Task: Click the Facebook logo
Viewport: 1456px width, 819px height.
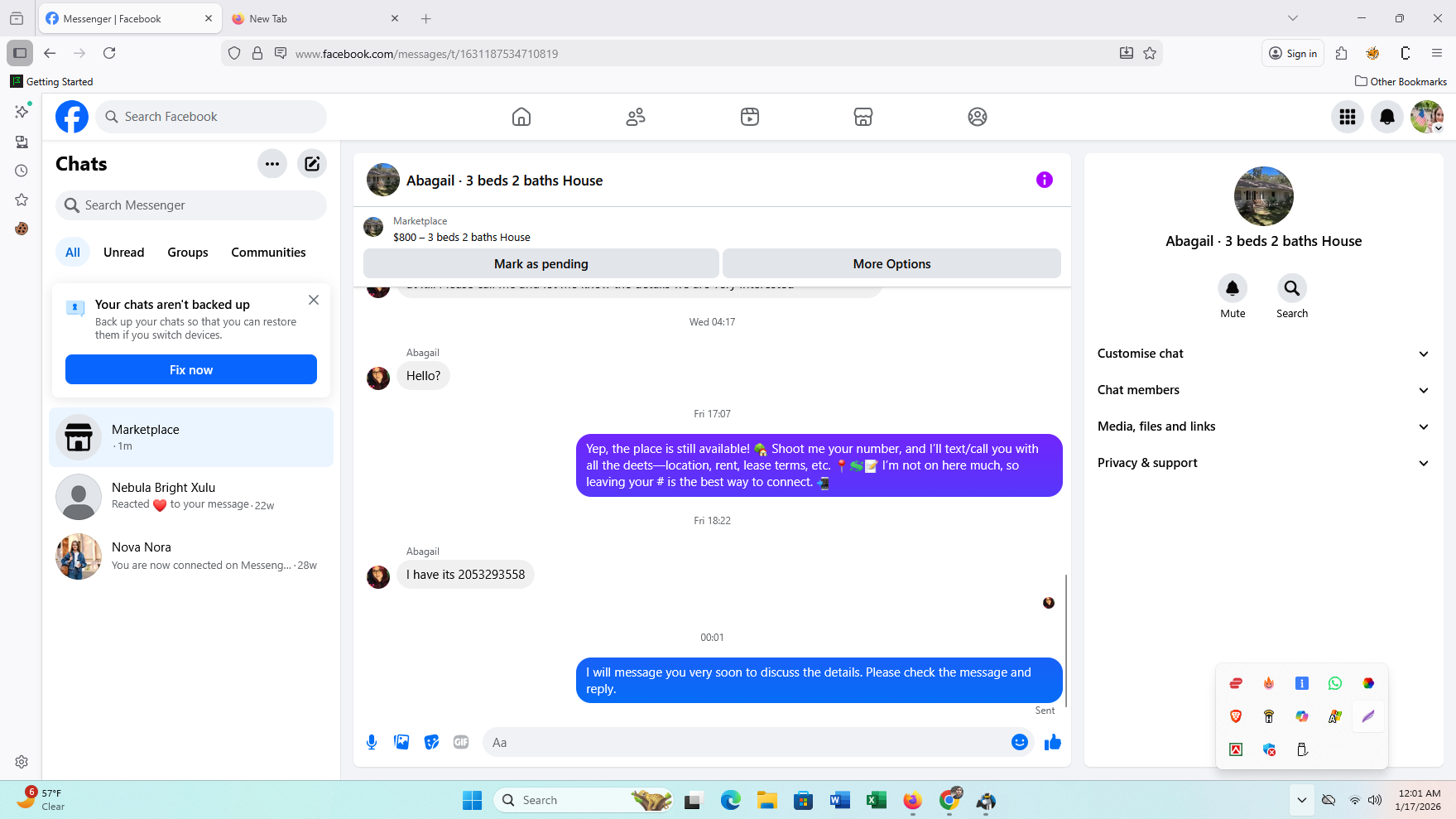Action: [72, 117]
